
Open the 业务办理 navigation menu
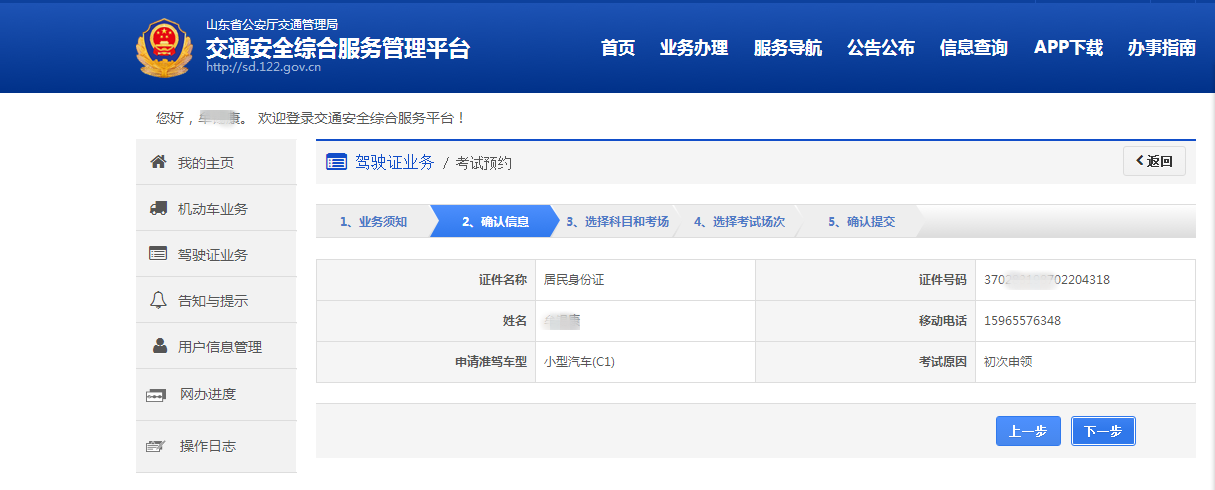(694, 48)
